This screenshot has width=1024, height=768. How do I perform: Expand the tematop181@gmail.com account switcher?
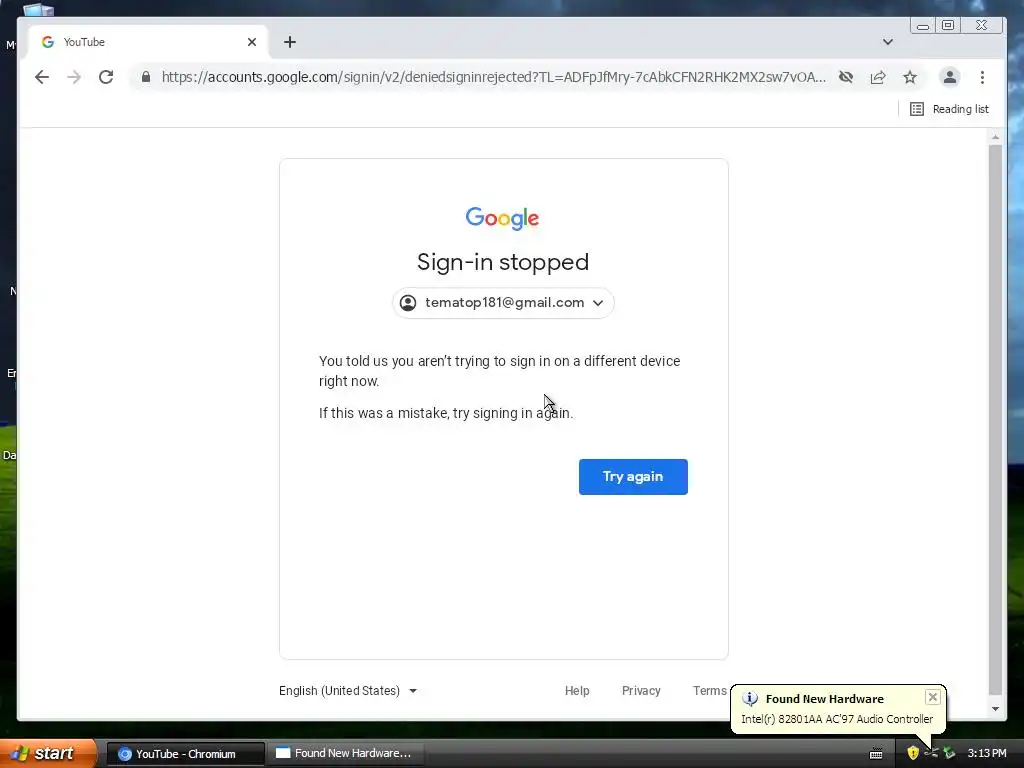point(503,303)
